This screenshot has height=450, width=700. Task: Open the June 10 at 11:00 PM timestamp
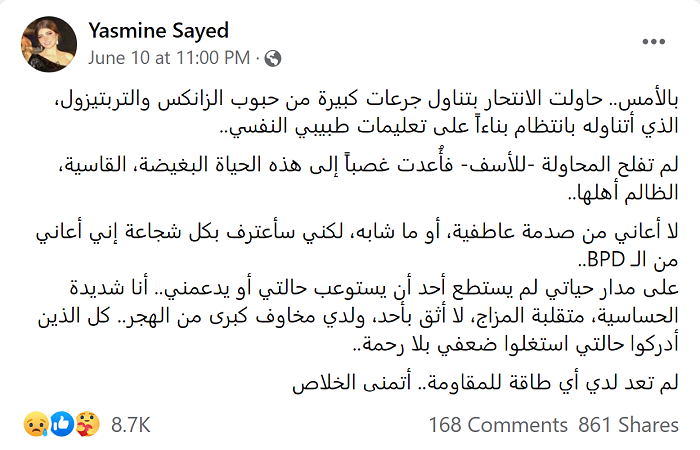point(169,58)
